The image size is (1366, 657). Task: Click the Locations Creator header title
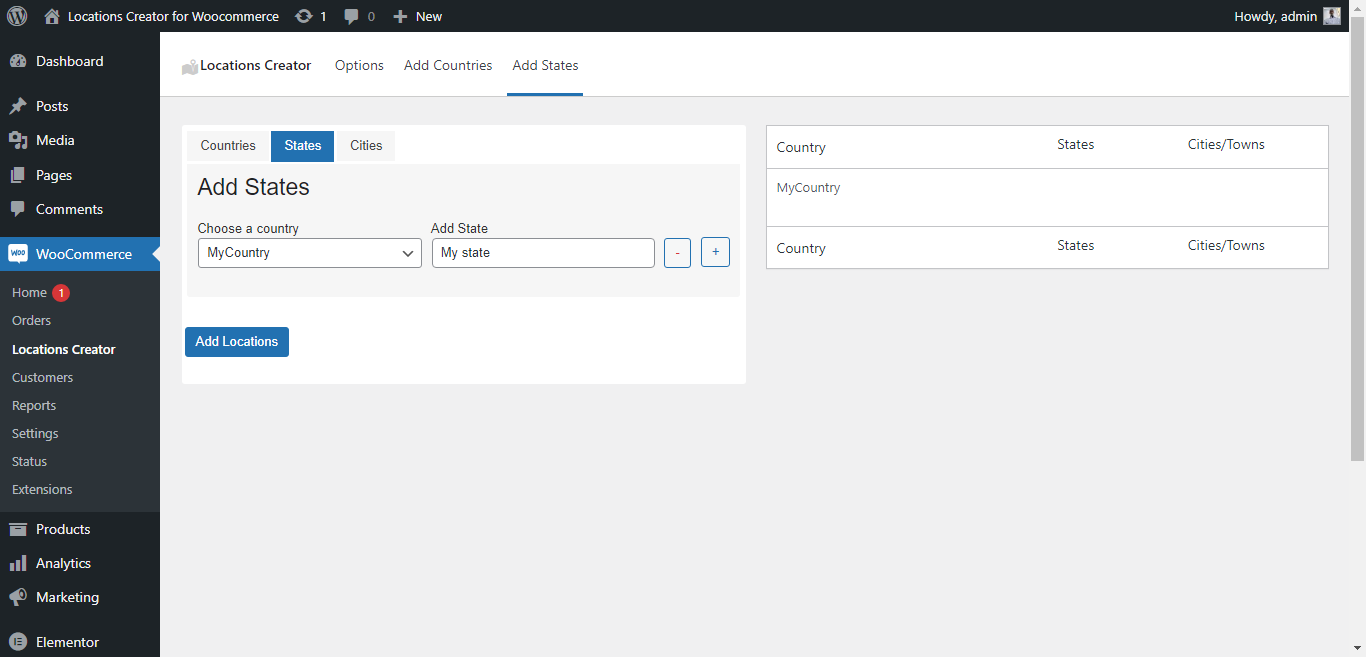(x=256, y=65)
